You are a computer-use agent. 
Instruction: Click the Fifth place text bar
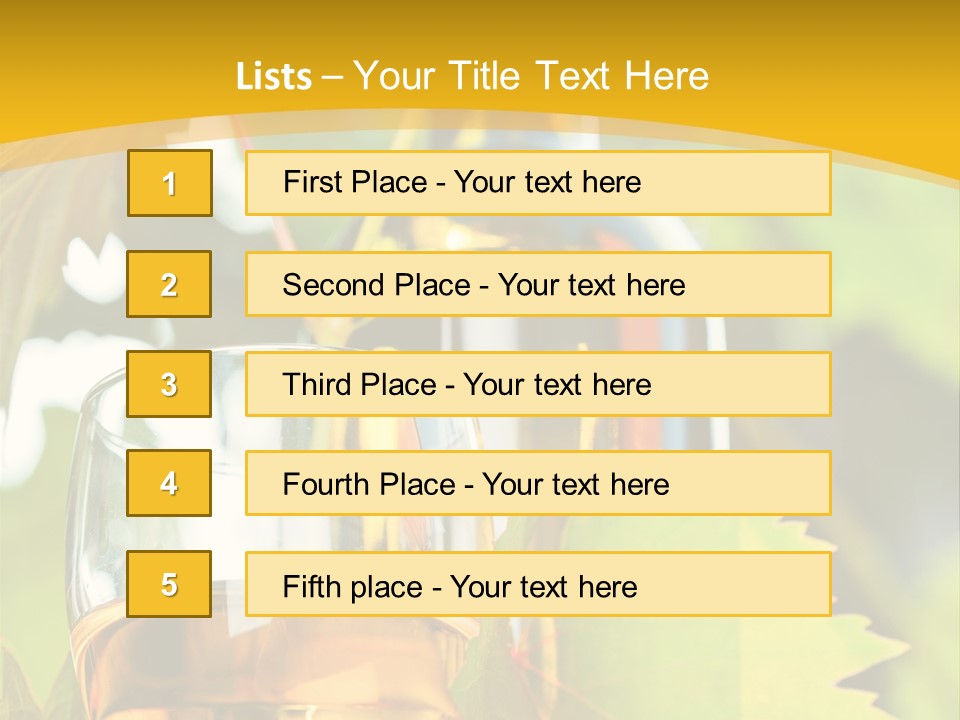[538, 585]
